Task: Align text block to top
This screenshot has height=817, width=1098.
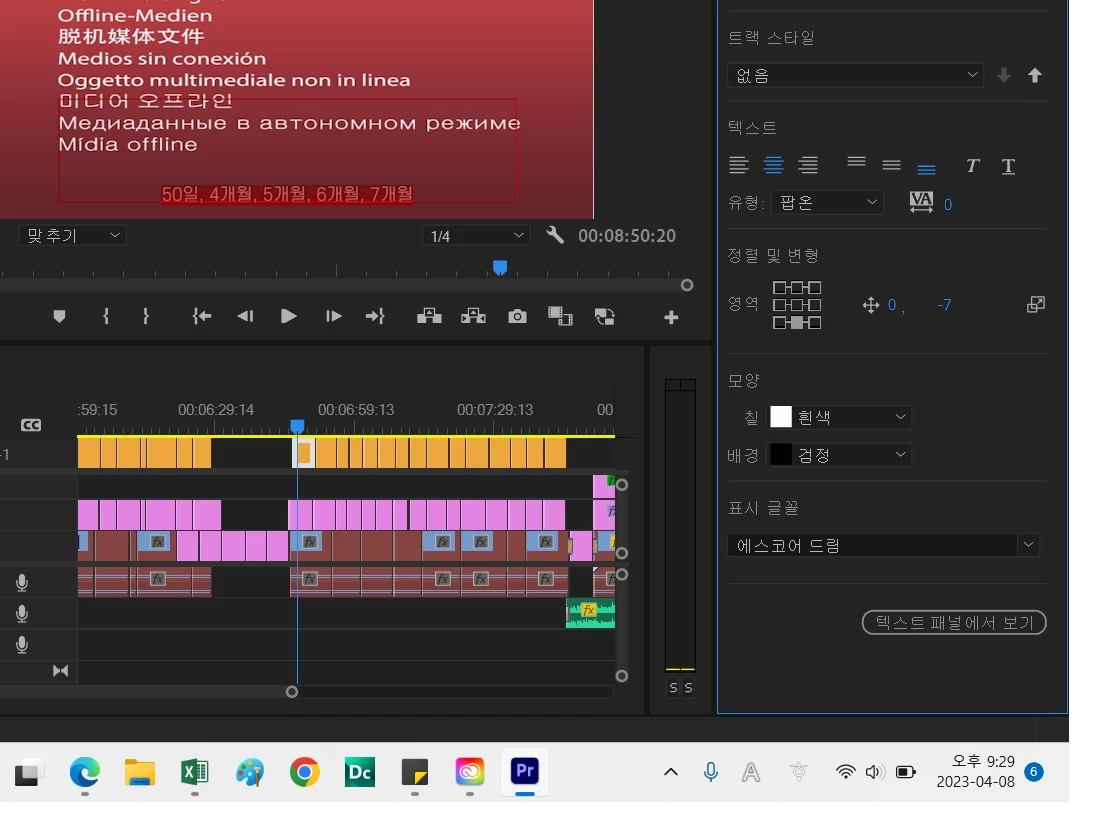Action: click(856, 162)
